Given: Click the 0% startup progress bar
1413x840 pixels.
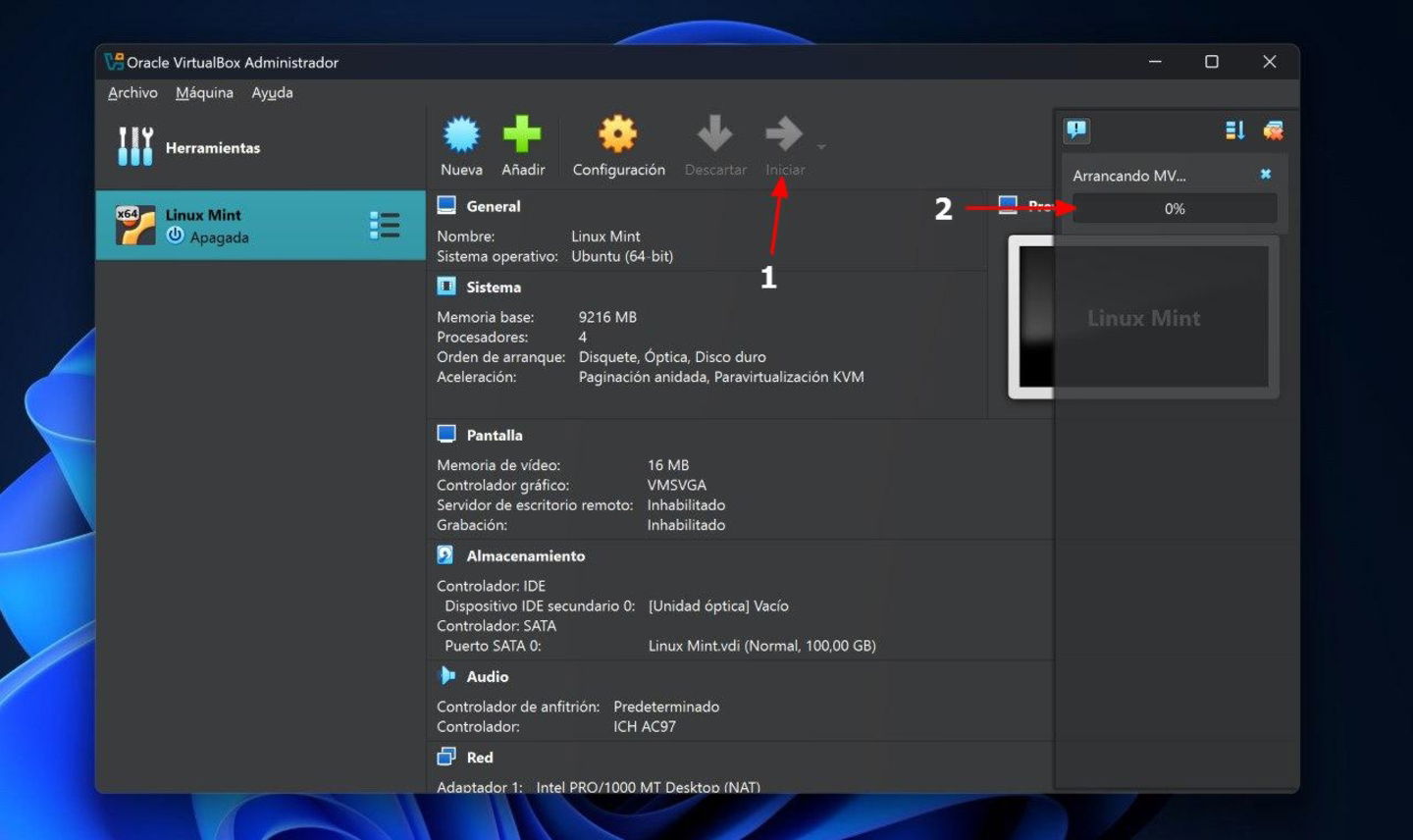Looking at the screenshot, I should [x=1175, y=208].
